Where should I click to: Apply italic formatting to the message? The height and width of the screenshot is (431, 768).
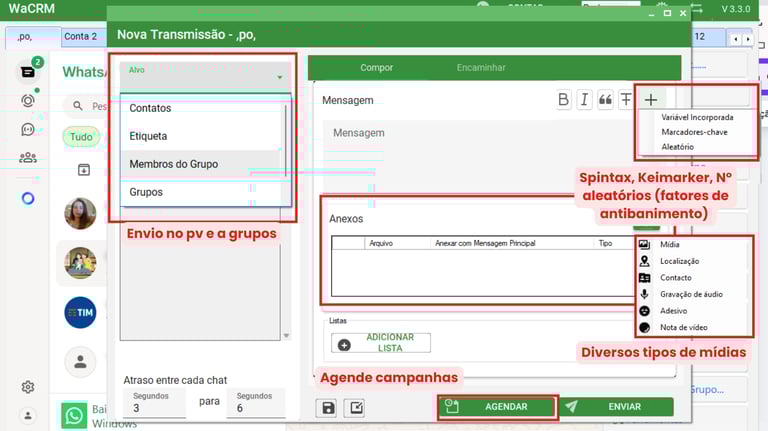pos(584,100)
